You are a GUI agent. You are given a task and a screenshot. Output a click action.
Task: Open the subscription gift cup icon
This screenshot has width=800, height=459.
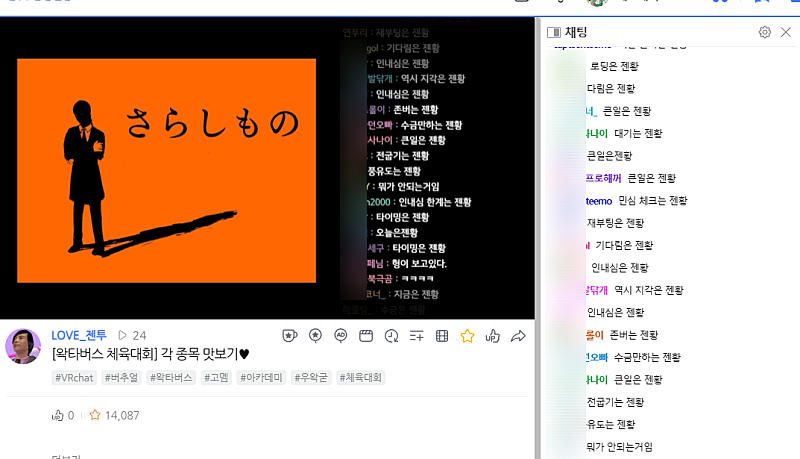[290, 336]
